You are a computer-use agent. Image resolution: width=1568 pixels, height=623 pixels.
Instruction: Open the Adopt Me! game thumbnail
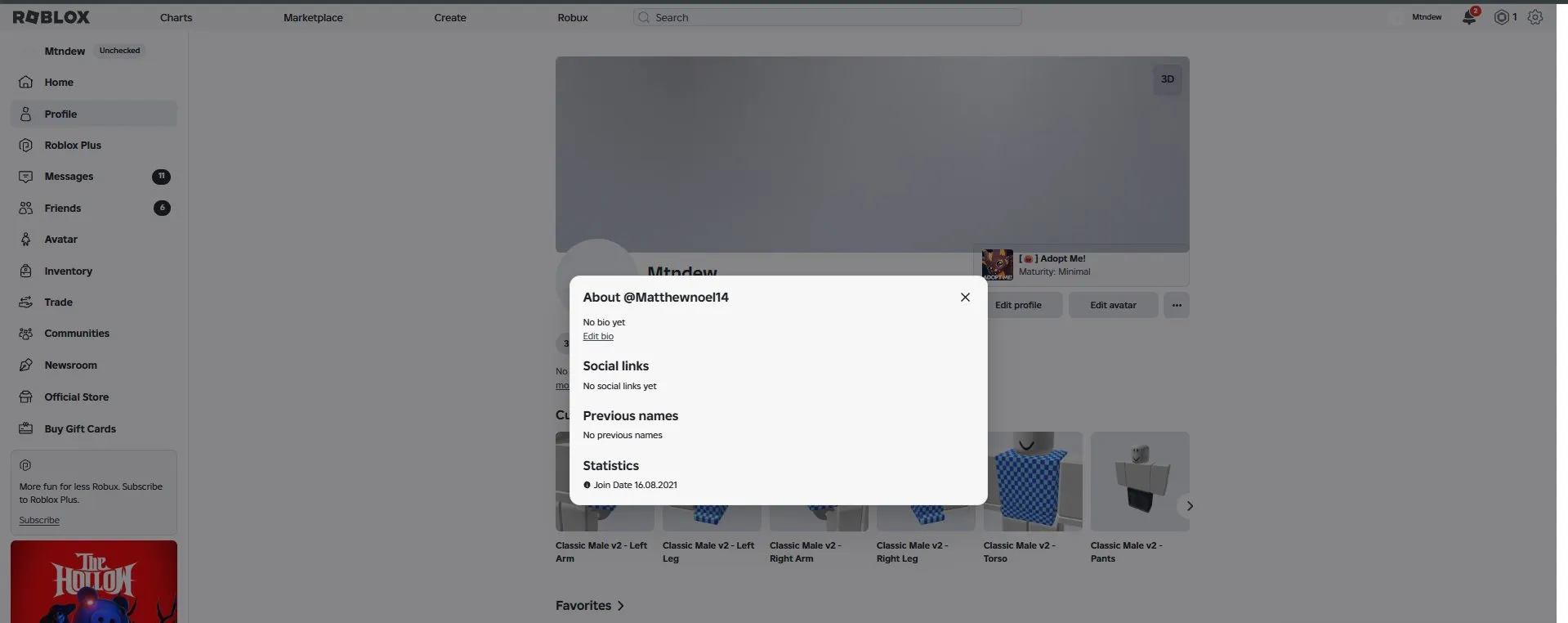(998, 265)
